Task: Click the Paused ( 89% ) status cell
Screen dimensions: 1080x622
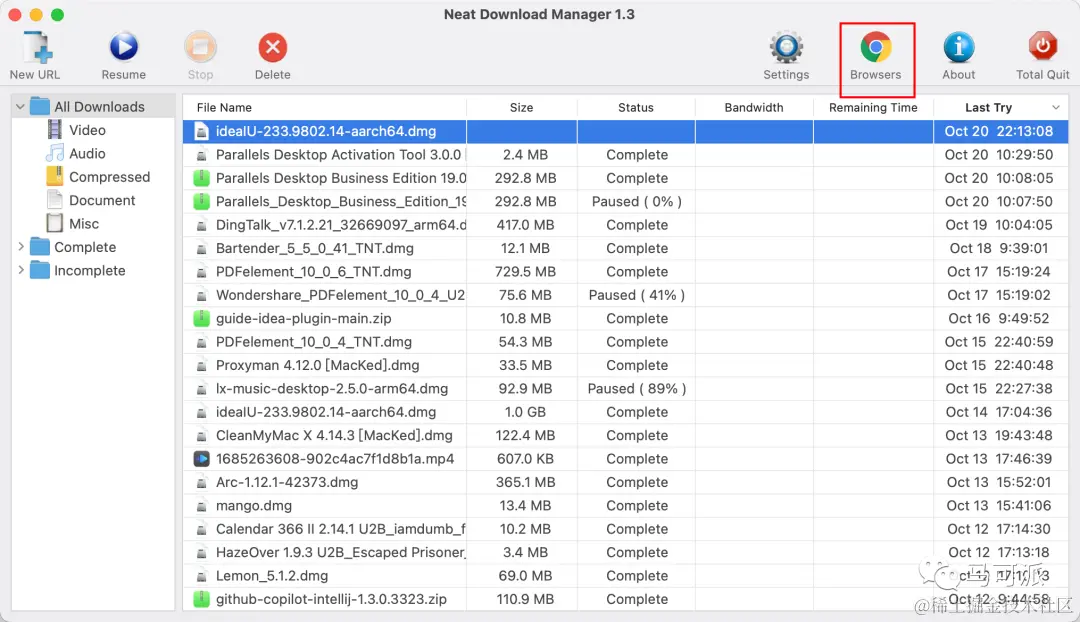Action: (x=636, y=388)
